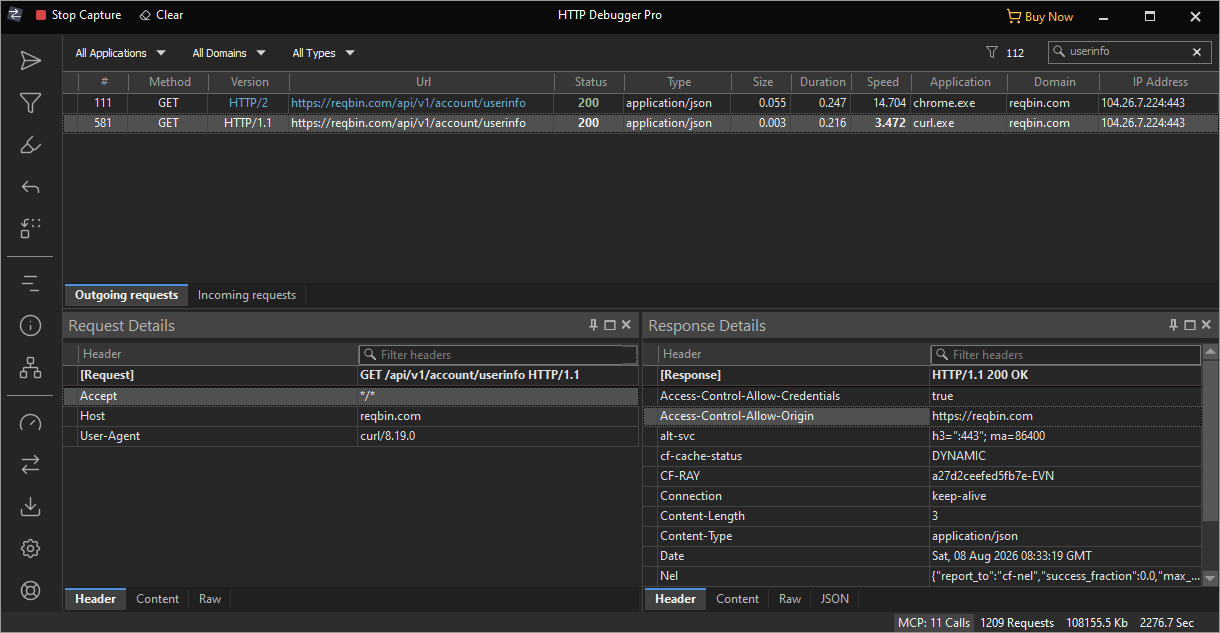Open Response Details Raw tab

click(x=790, y=599)
